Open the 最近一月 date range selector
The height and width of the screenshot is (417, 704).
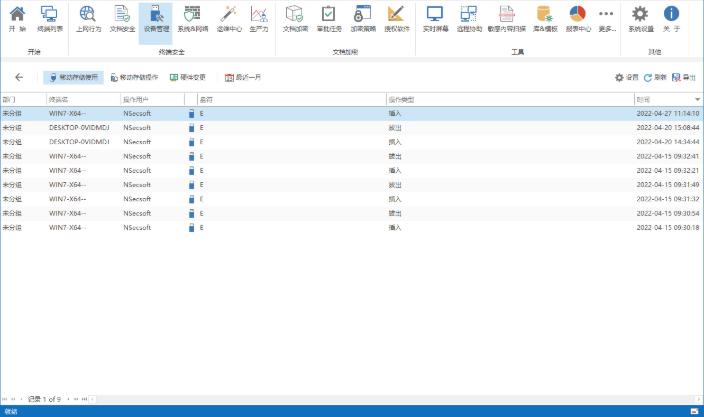click(x=243, y=77)
